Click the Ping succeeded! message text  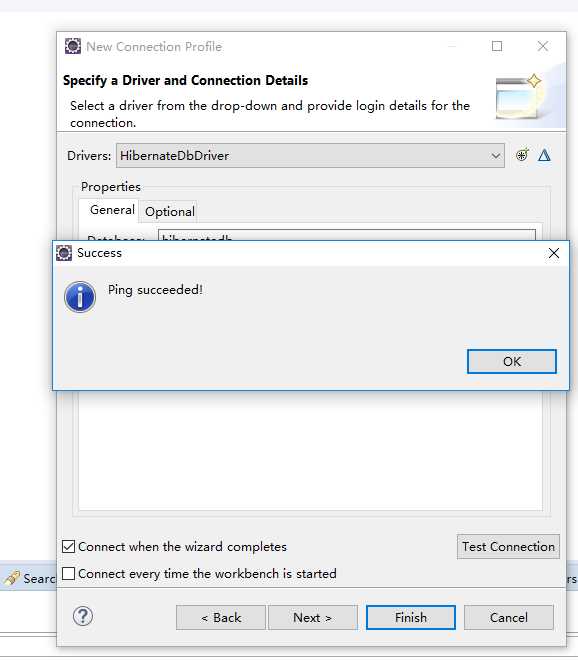(155, 290)
